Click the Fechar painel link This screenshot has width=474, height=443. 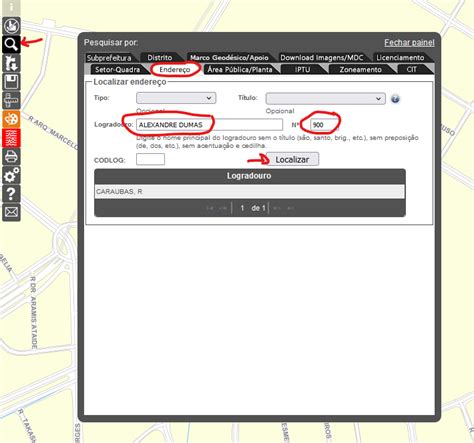[x=409, y=43]
